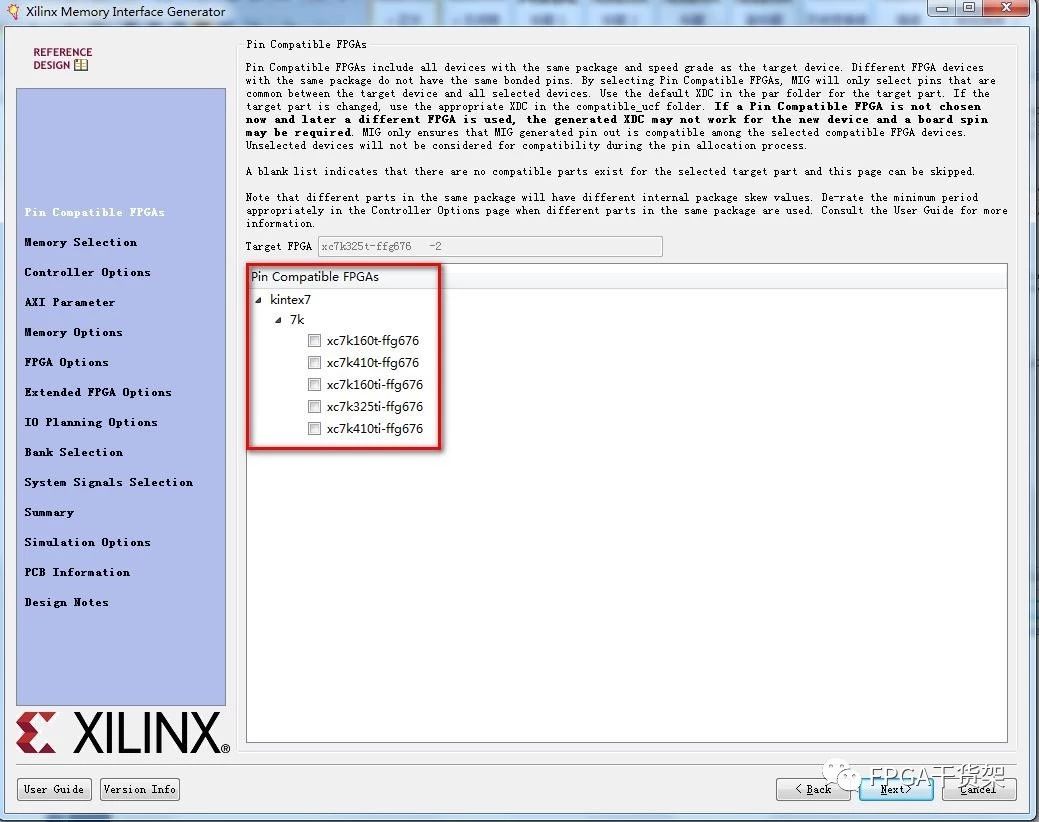The image size is (1039, 822).
Task: Click the REFERENCE DESIGN label
Action: pos(62,58)
